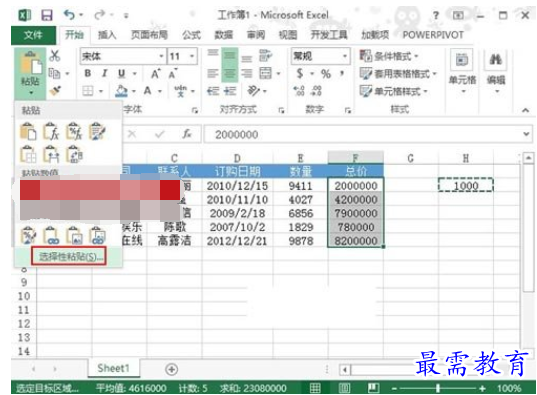The width and height of the screenshot is (537, 395).
Task: Click the zoom slider handle
Action: [438, 388]
